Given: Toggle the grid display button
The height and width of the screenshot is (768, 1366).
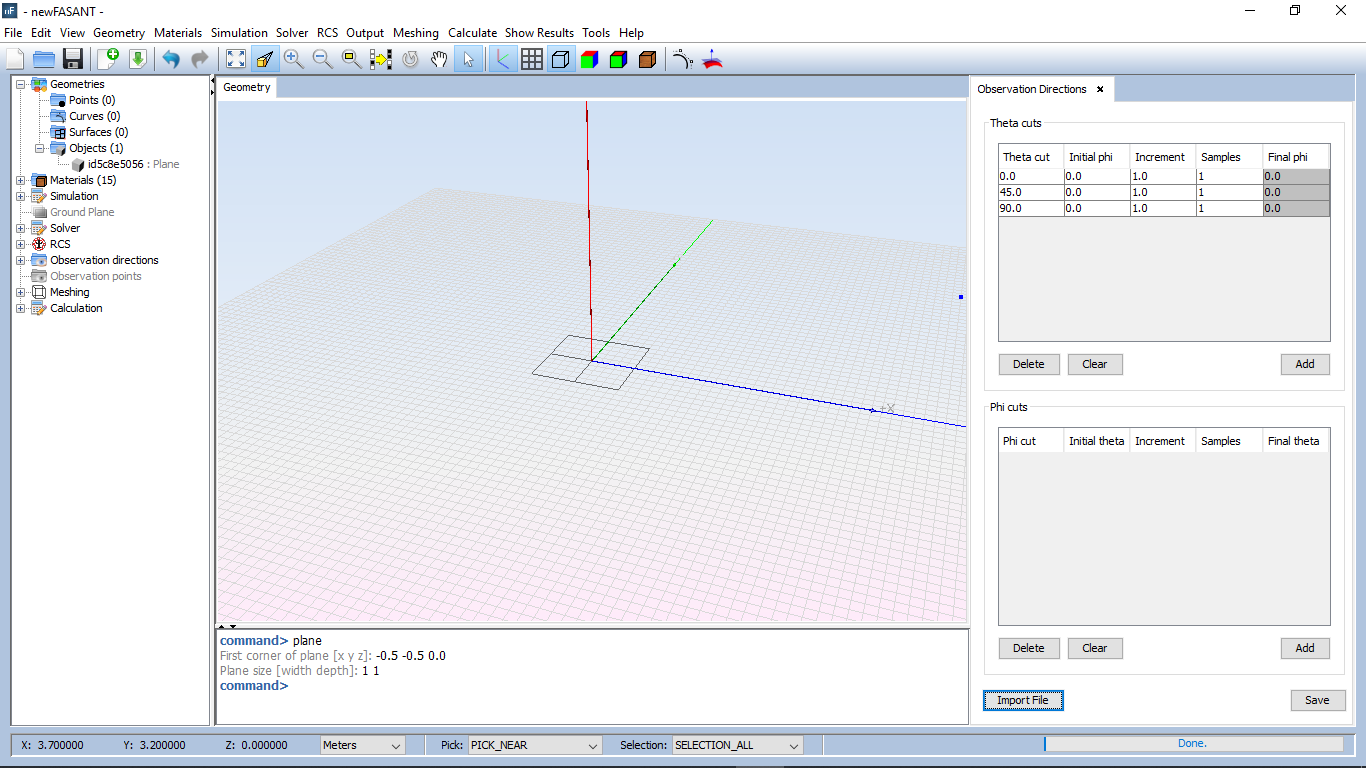Looking at the screenshot, I should click(x=532, y=60).
